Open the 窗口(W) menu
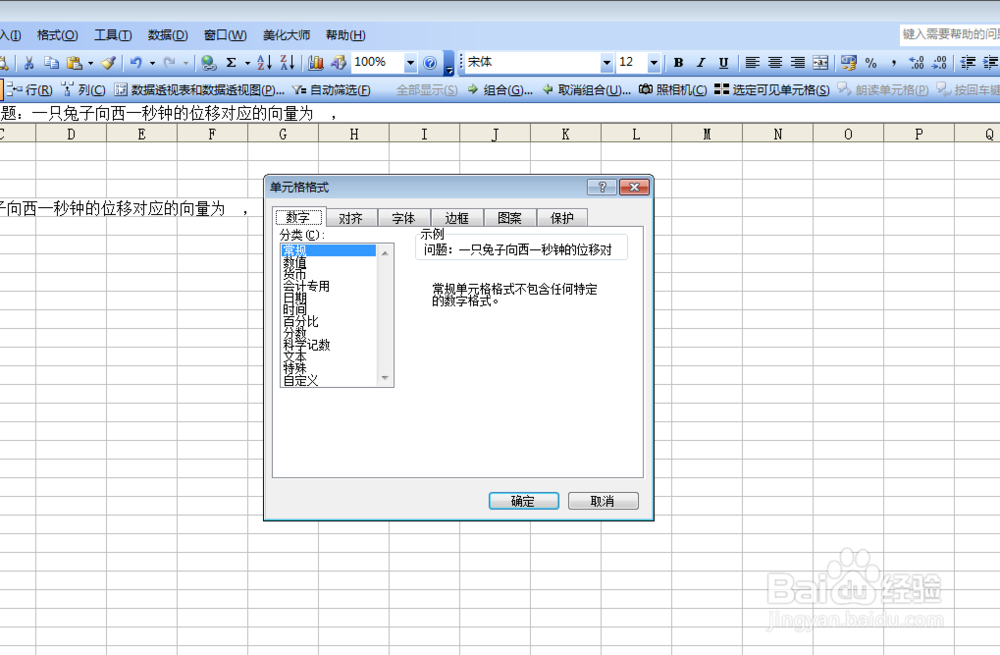 (225, 35)
